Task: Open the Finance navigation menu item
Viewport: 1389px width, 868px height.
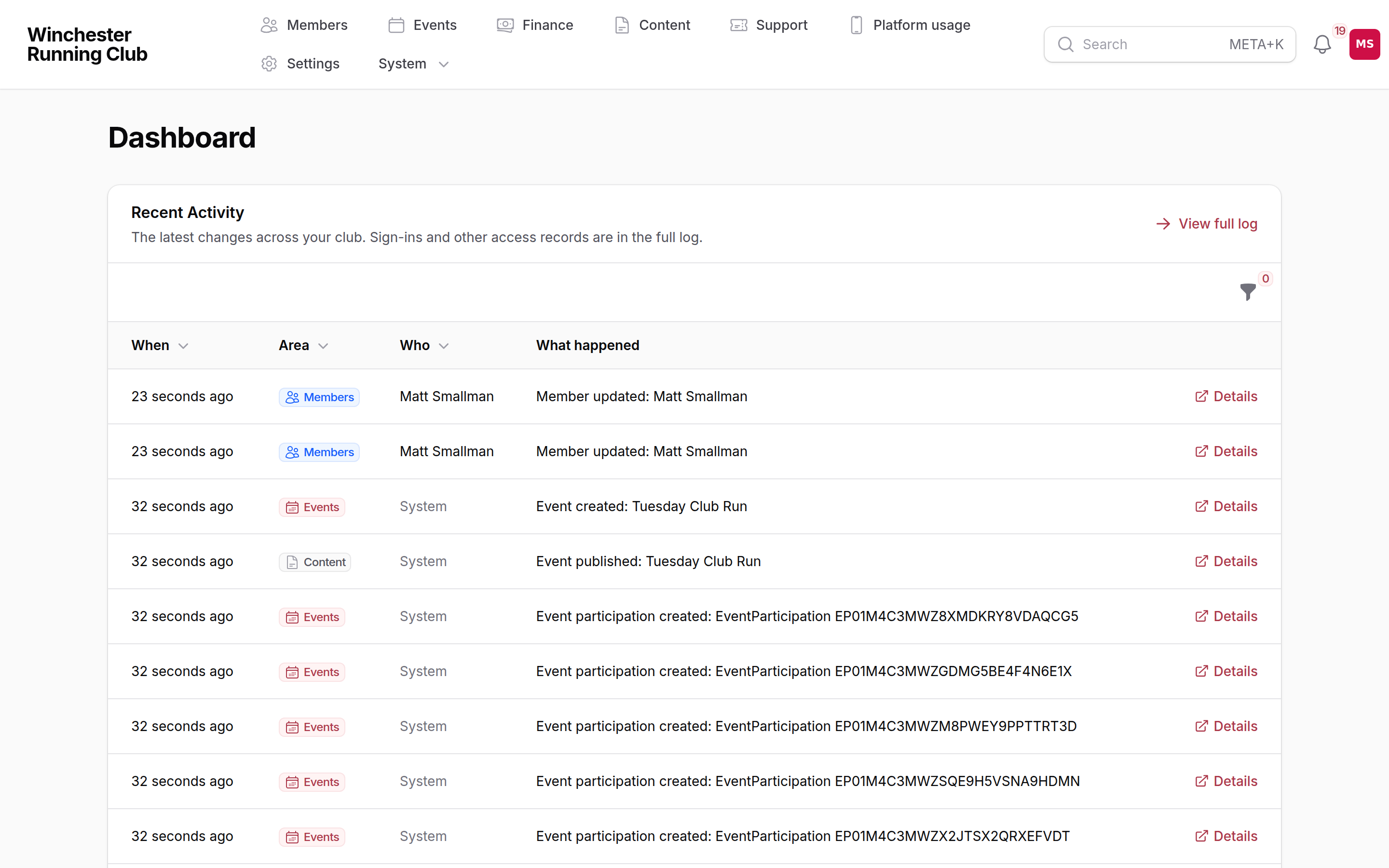Action: 535,25
